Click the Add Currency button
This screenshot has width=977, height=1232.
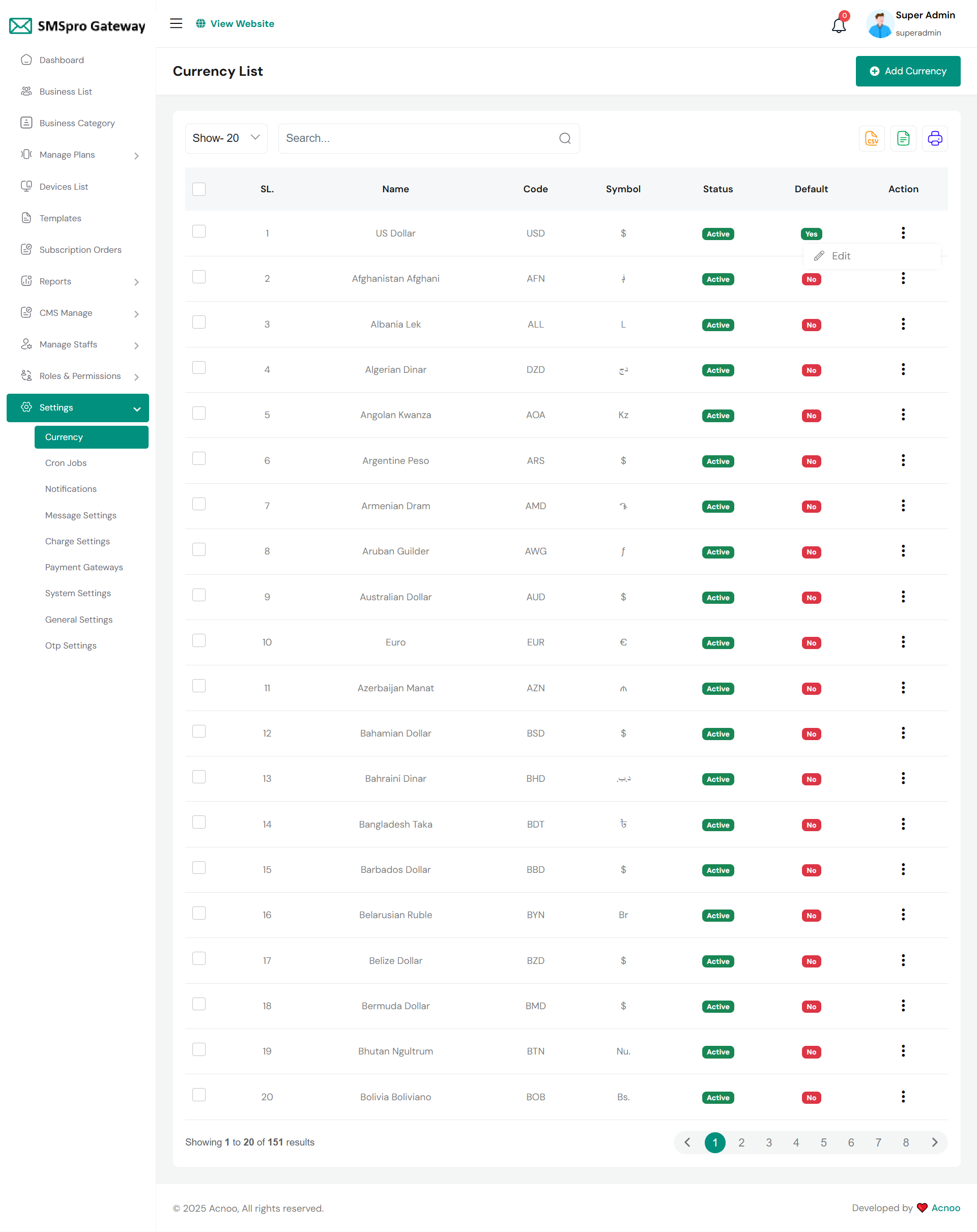[907, 71]
